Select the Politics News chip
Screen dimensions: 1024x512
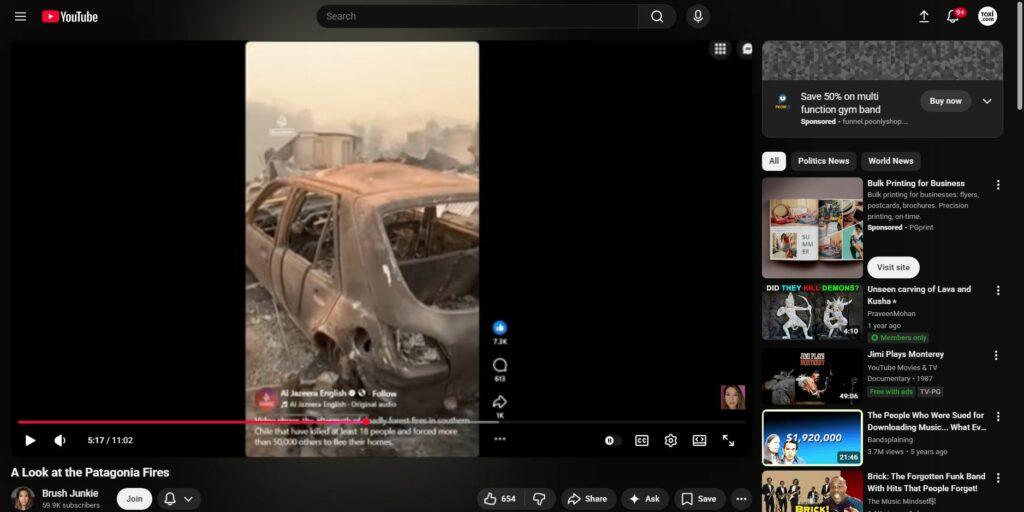pyautogui.click(x=823, y=161)
